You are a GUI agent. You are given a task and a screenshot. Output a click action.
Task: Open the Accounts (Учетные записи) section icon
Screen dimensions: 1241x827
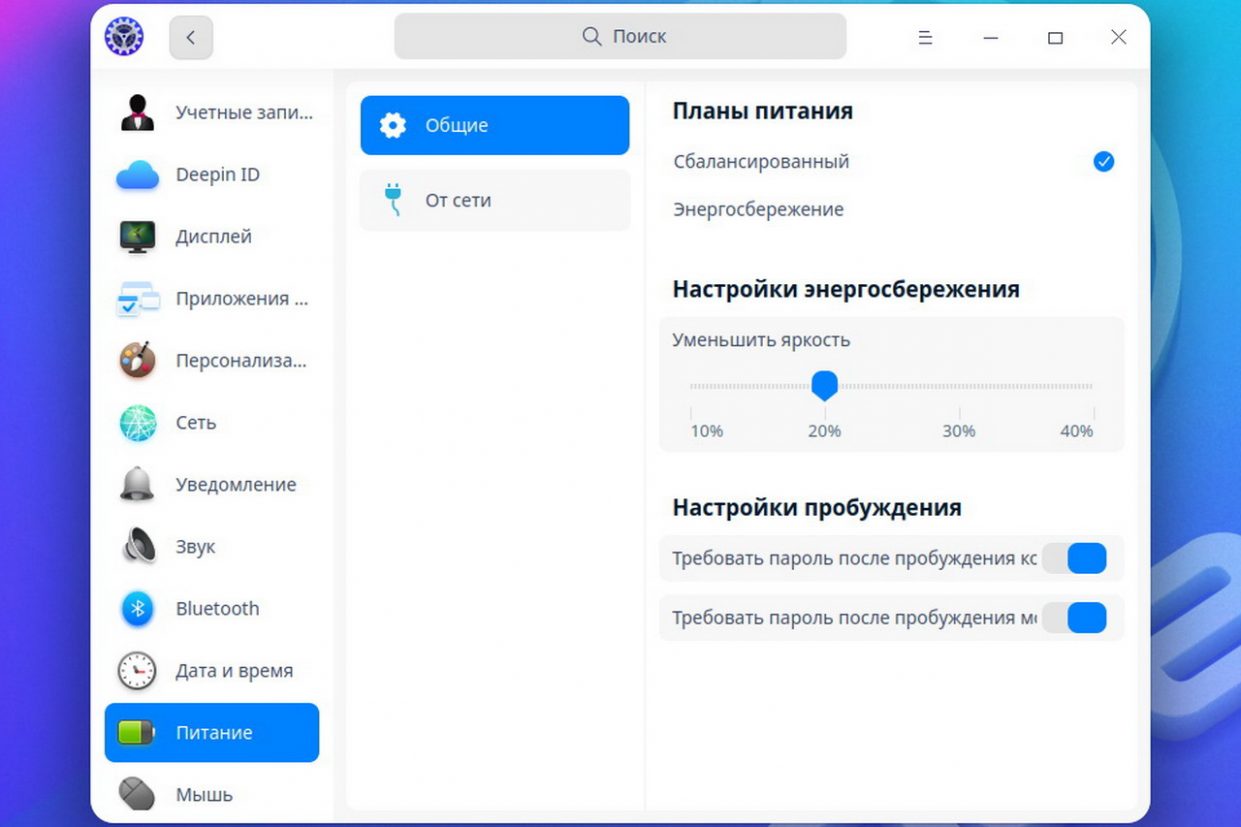(x=137, y=113)
